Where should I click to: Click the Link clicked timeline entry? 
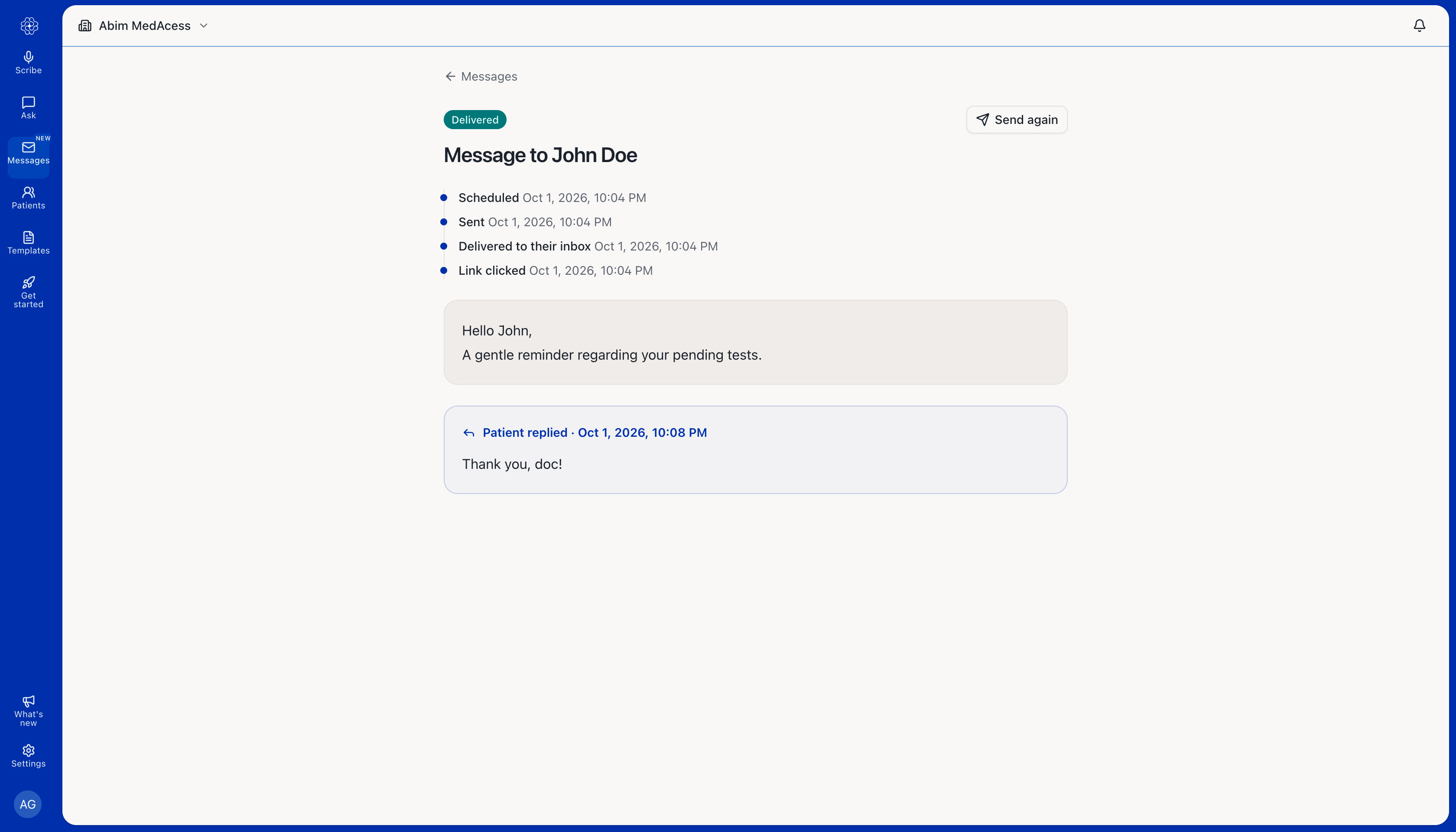555,271
